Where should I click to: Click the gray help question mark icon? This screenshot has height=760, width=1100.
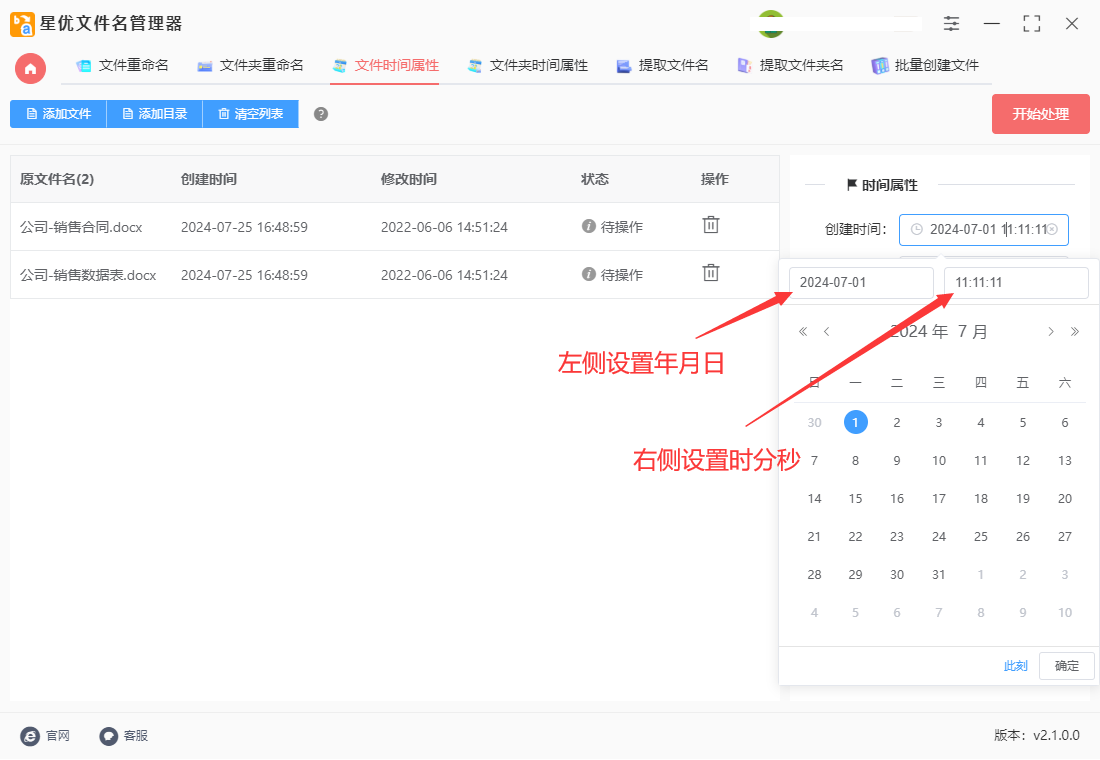(321, 114)
